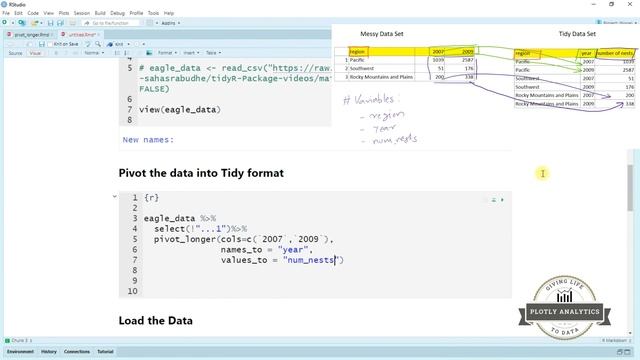The width and height of the screenshot is (640, 360).
Task: Click the numbered list icon
Action: tap(126, 53)
